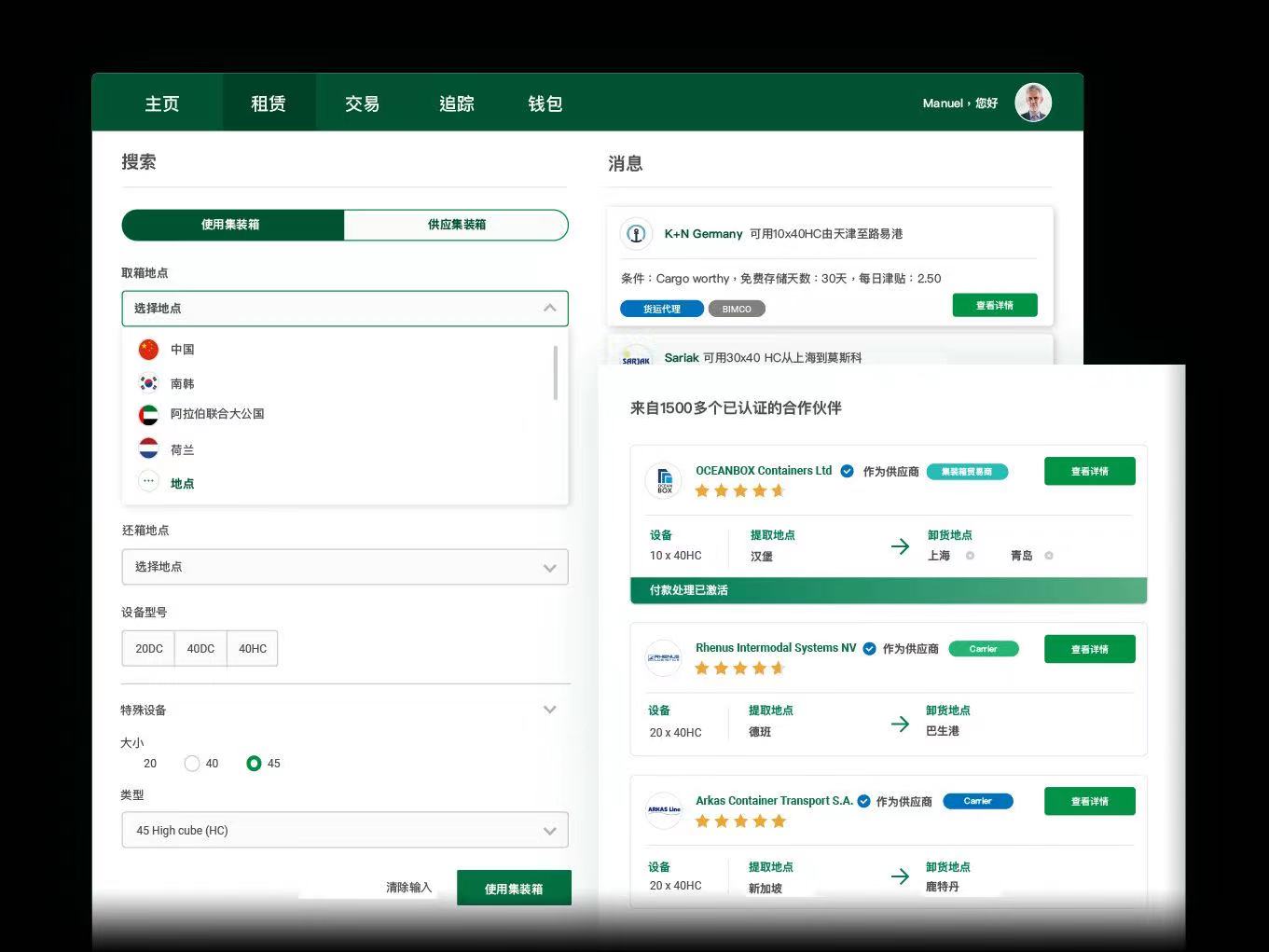
Task: Toggle 40HC equipment type
Action: [x=252, y=648]
